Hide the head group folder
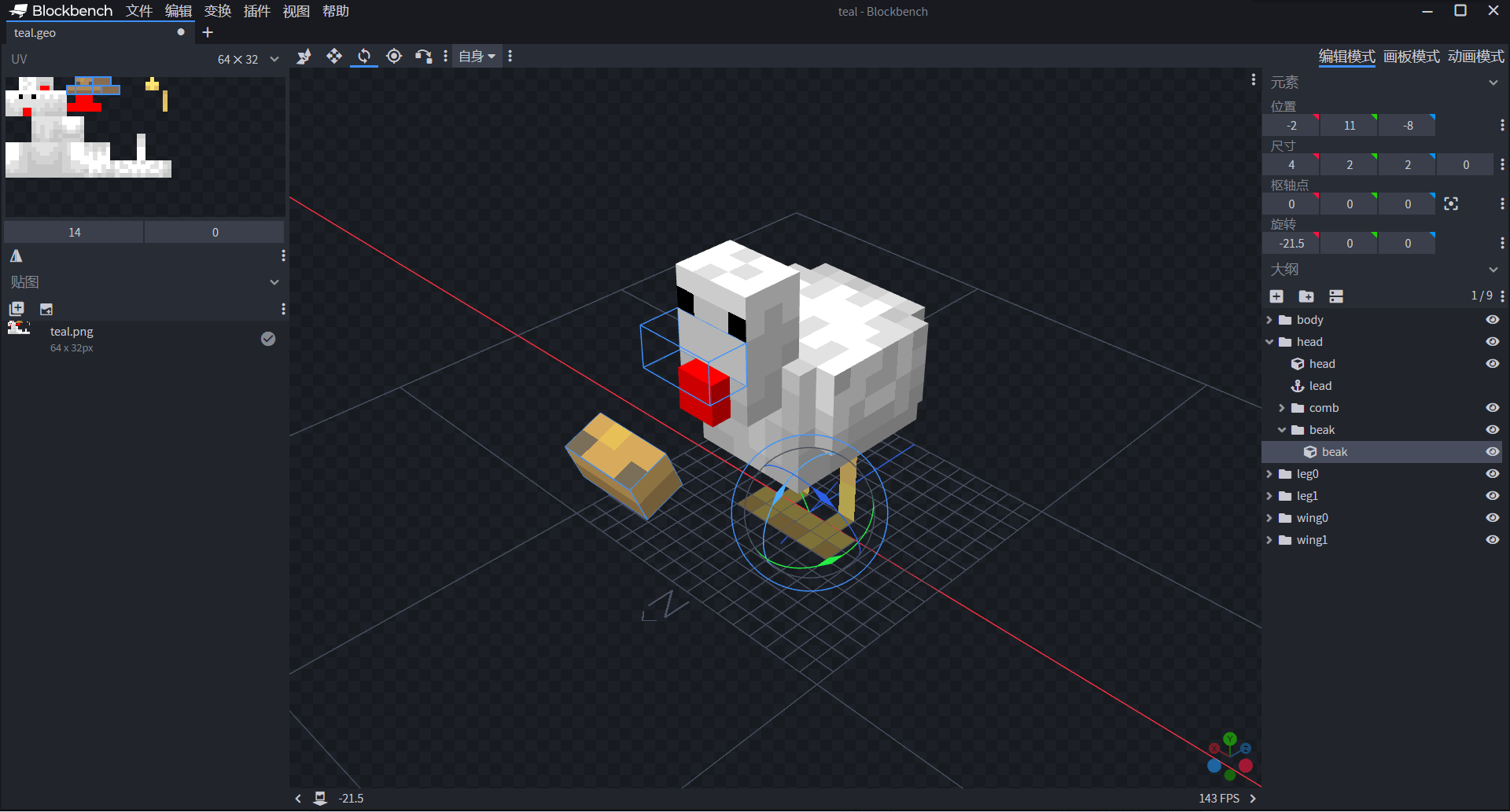Viewport: 1510px width, 812px height. point(1492,342)
